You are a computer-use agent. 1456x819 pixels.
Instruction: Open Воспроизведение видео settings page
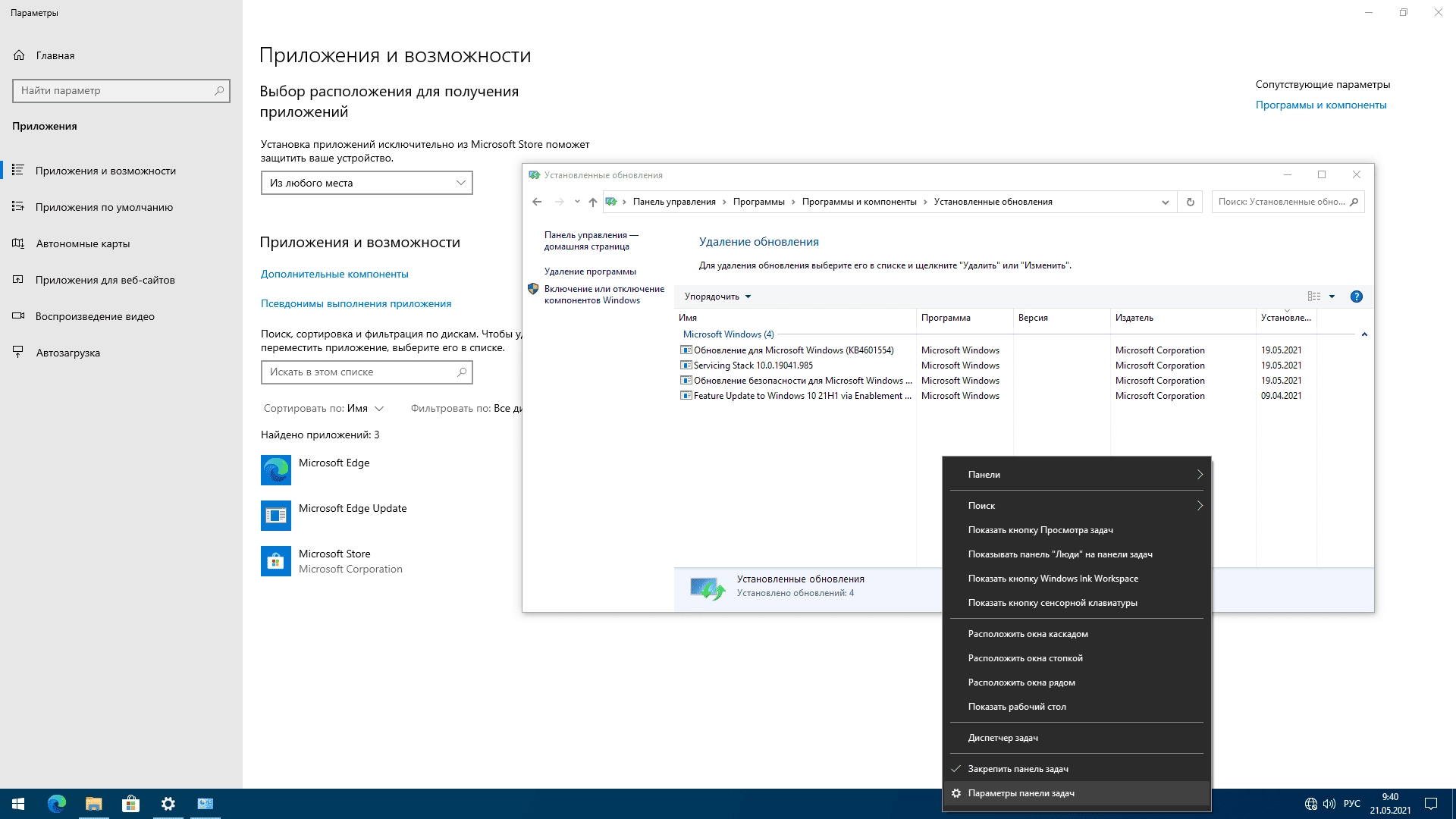(x=121, y=316)
